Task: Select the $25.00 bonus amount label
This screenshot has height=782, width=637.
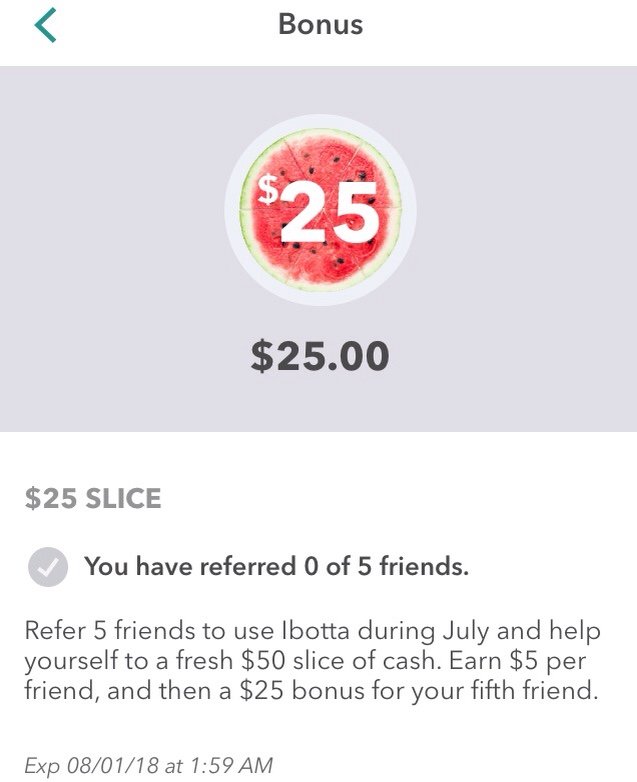Action: pos(319,356)
